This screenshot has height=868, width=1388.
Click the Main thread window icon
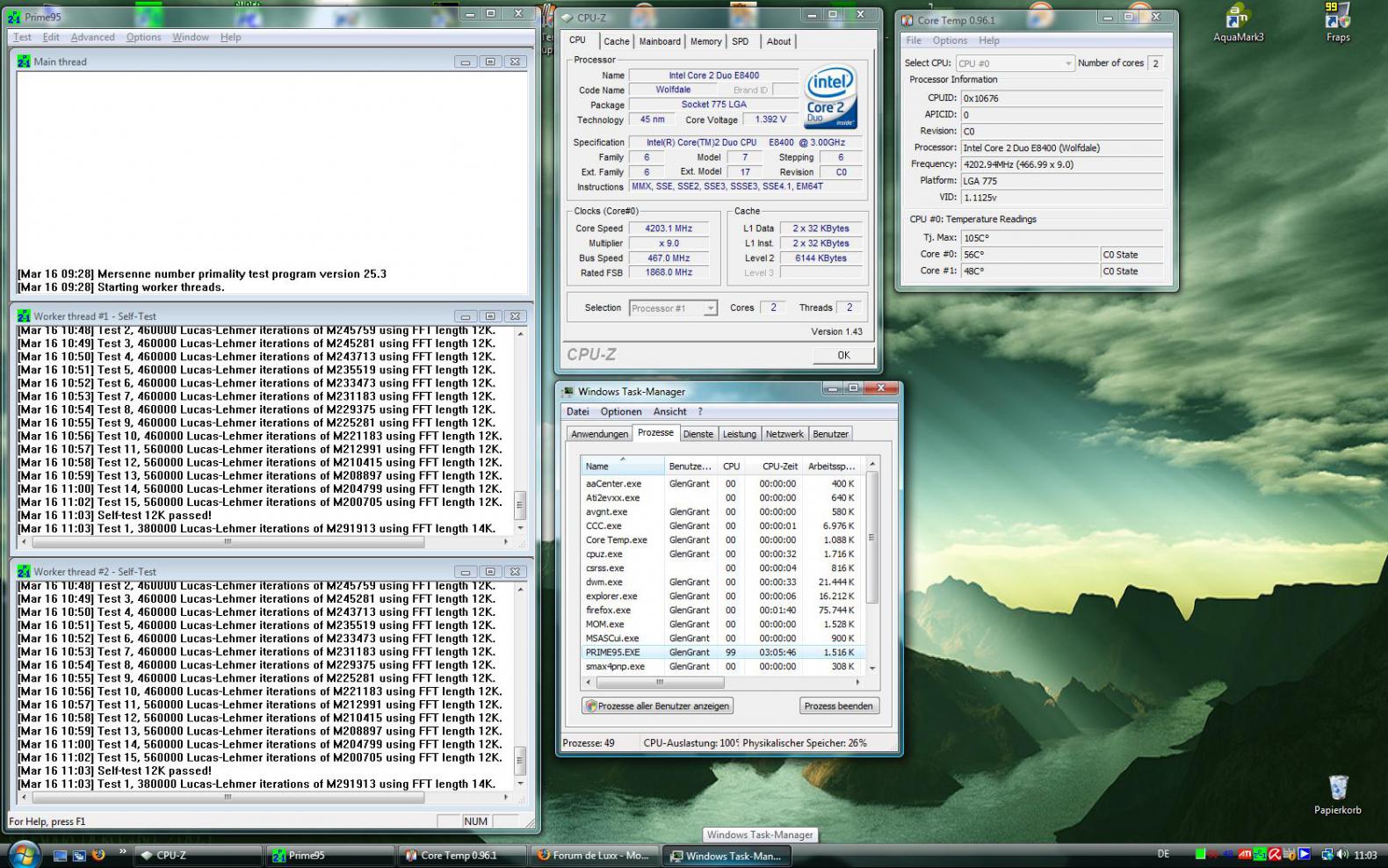24,61
